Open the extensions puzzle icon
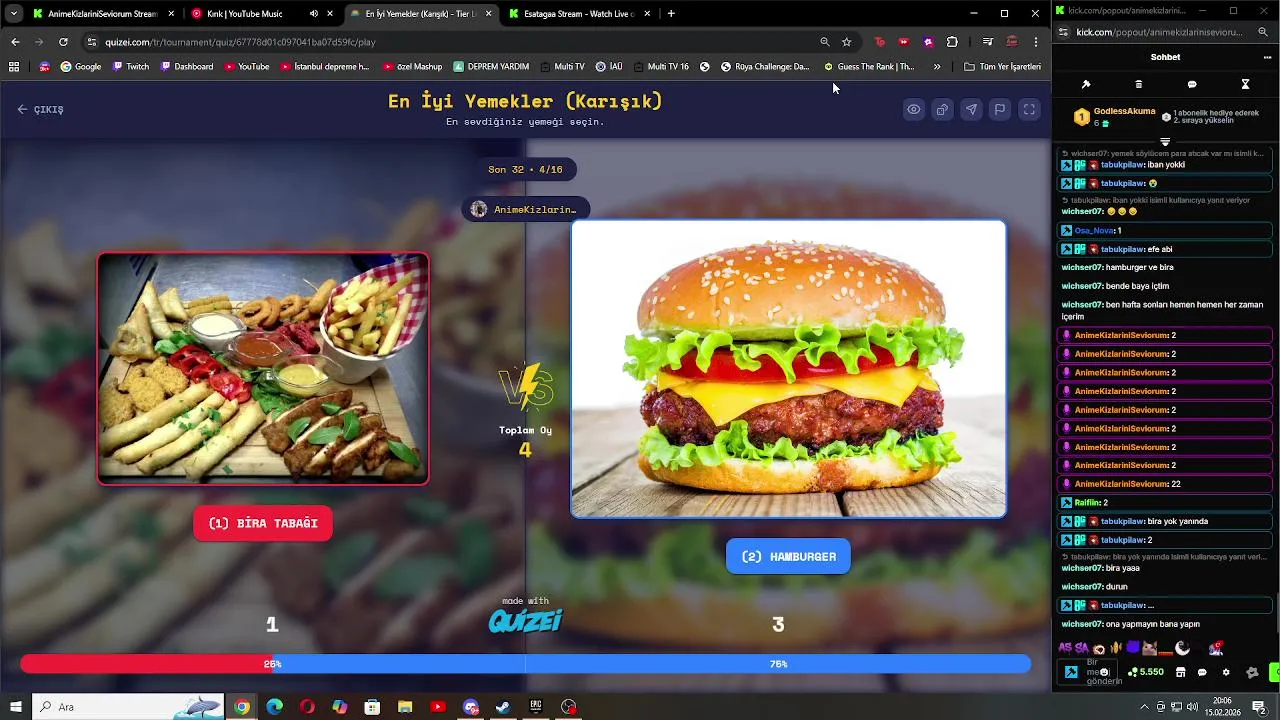The image size is (1280, 720). pyautogui.click(x=952, y=42)
